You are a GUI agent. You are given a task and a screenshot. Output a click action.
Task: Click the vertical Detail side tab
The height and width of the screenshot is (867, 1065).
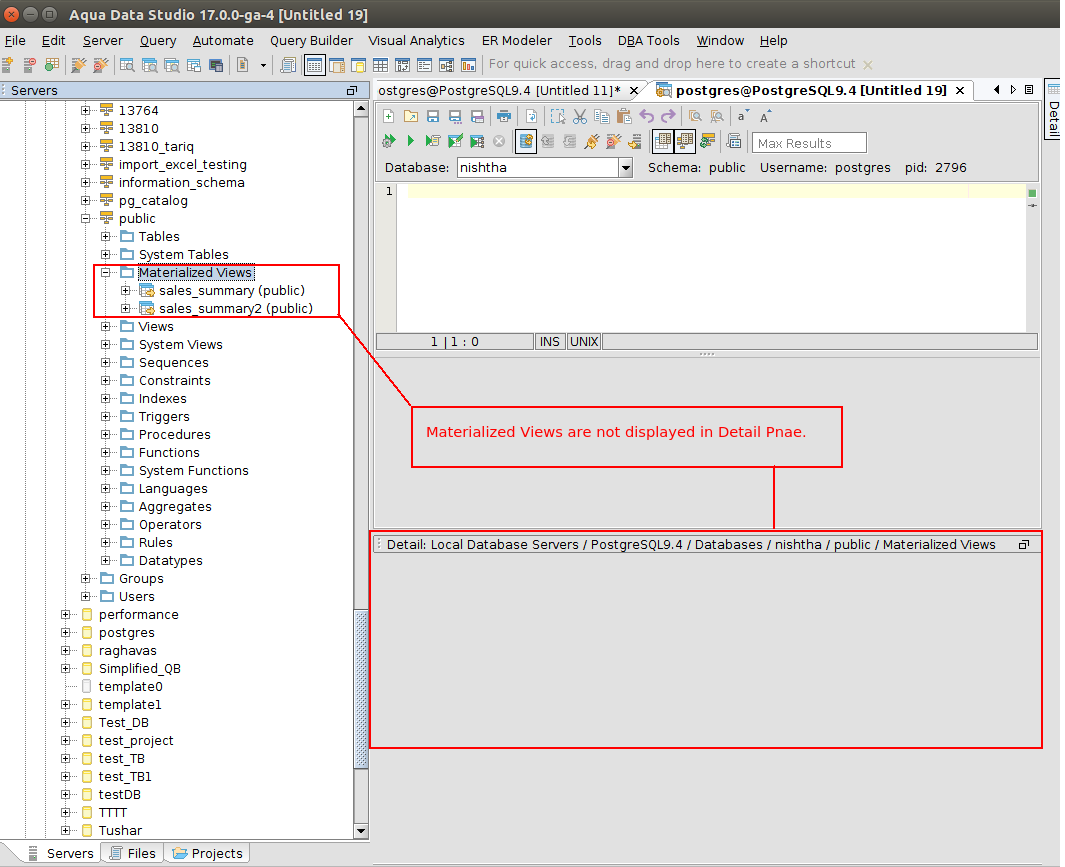pyautogui.click(x=1053, y=110)
